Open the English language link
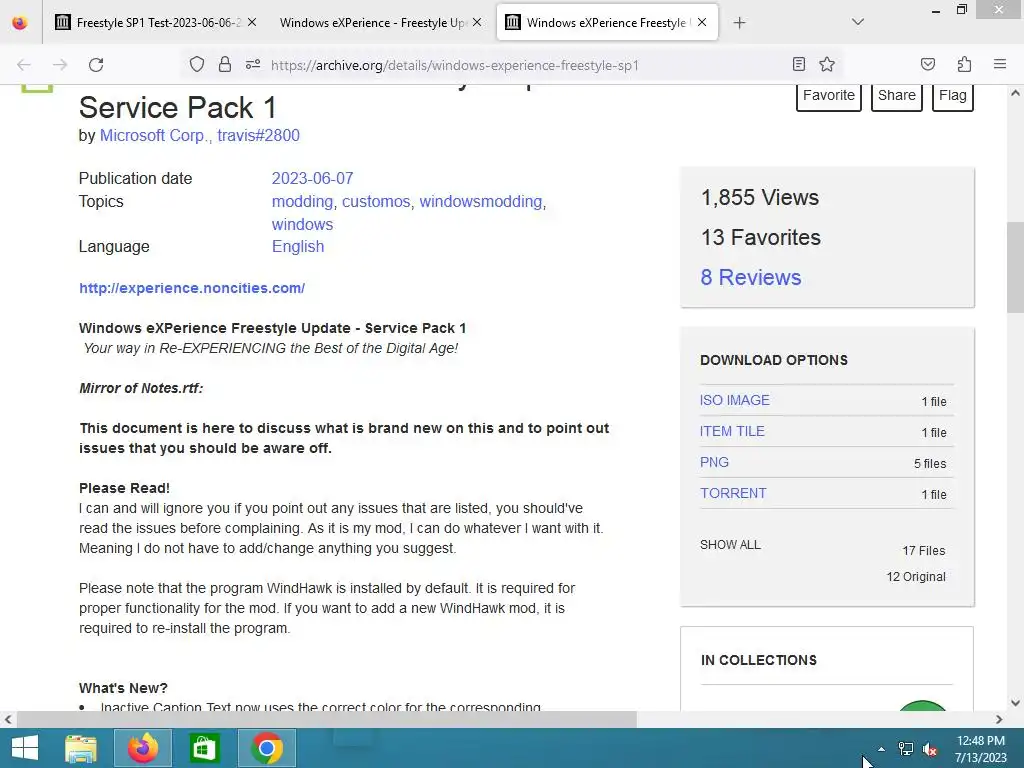 pyautogui.click(x=298, y=246)
